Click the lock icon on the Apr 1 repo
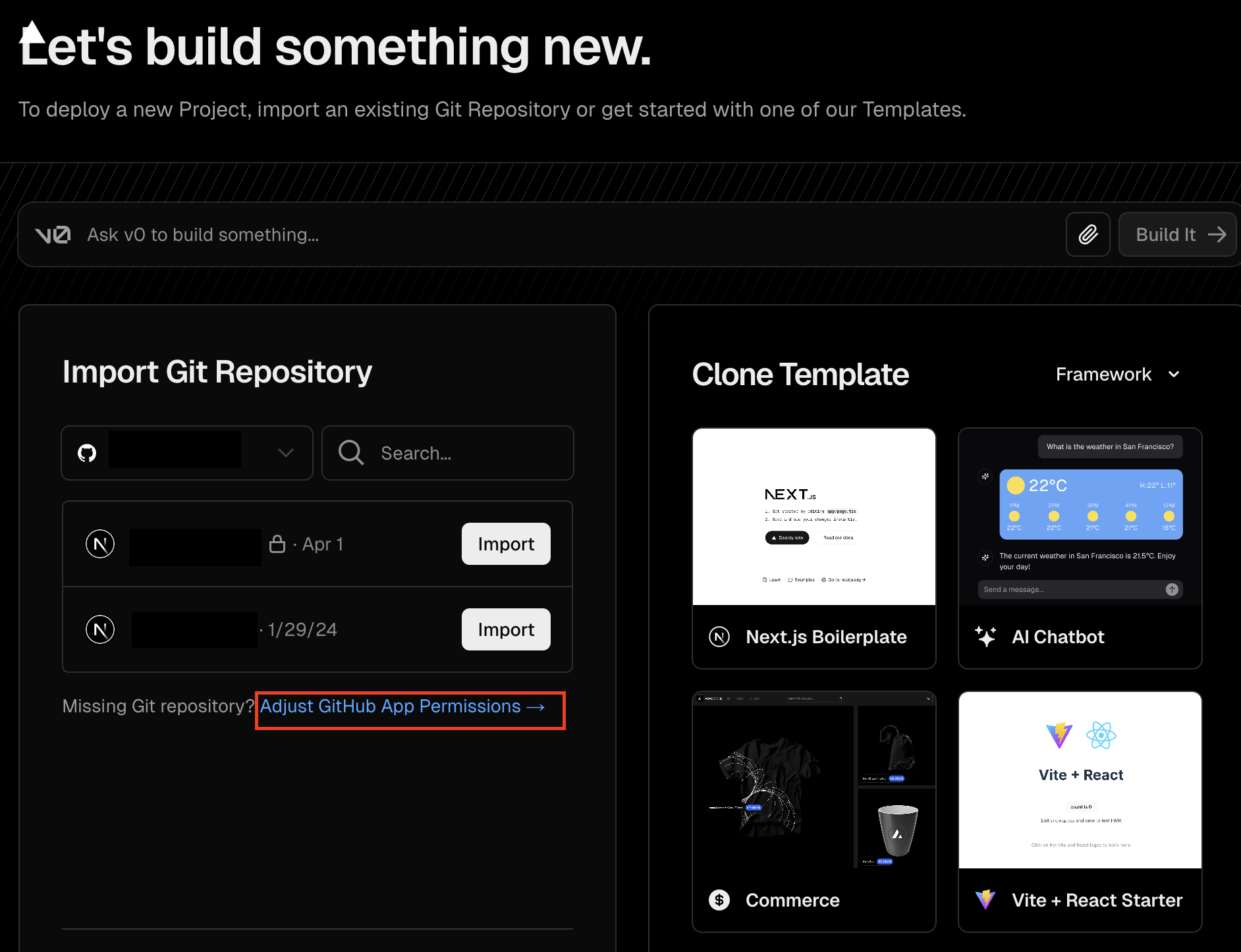 (x=277, y=544)
